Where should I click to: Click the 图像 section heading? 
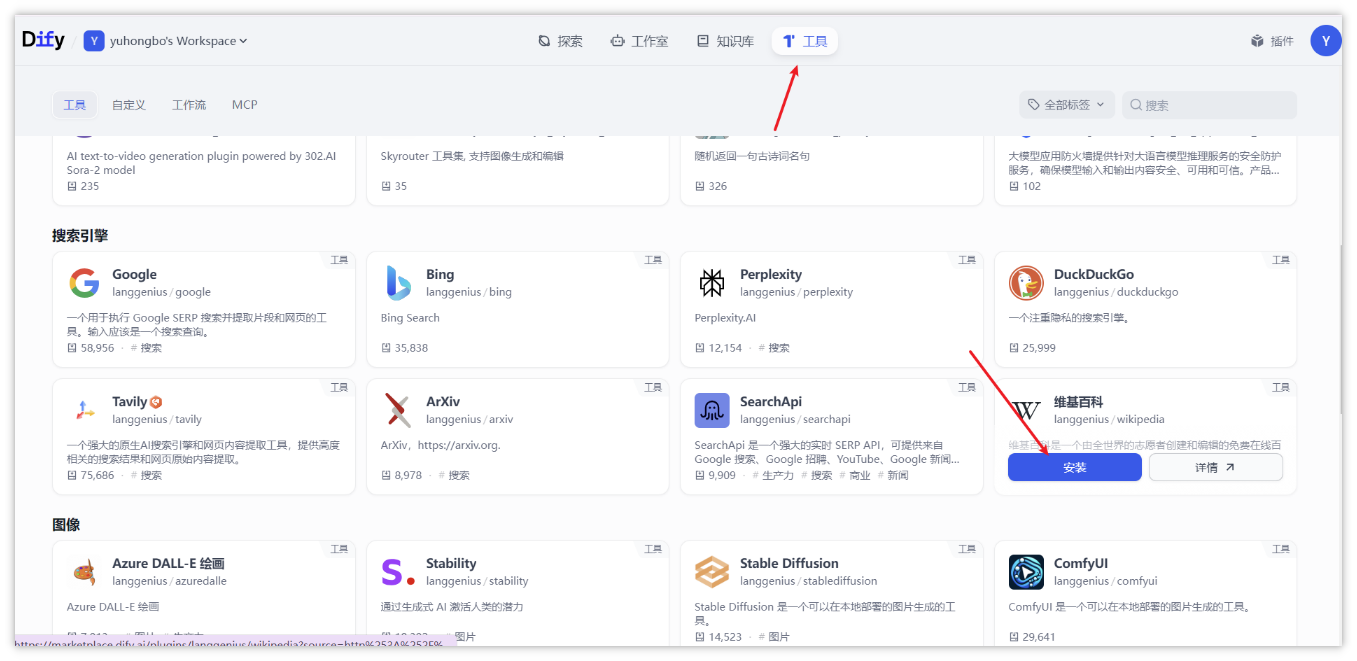pos(66,525)
